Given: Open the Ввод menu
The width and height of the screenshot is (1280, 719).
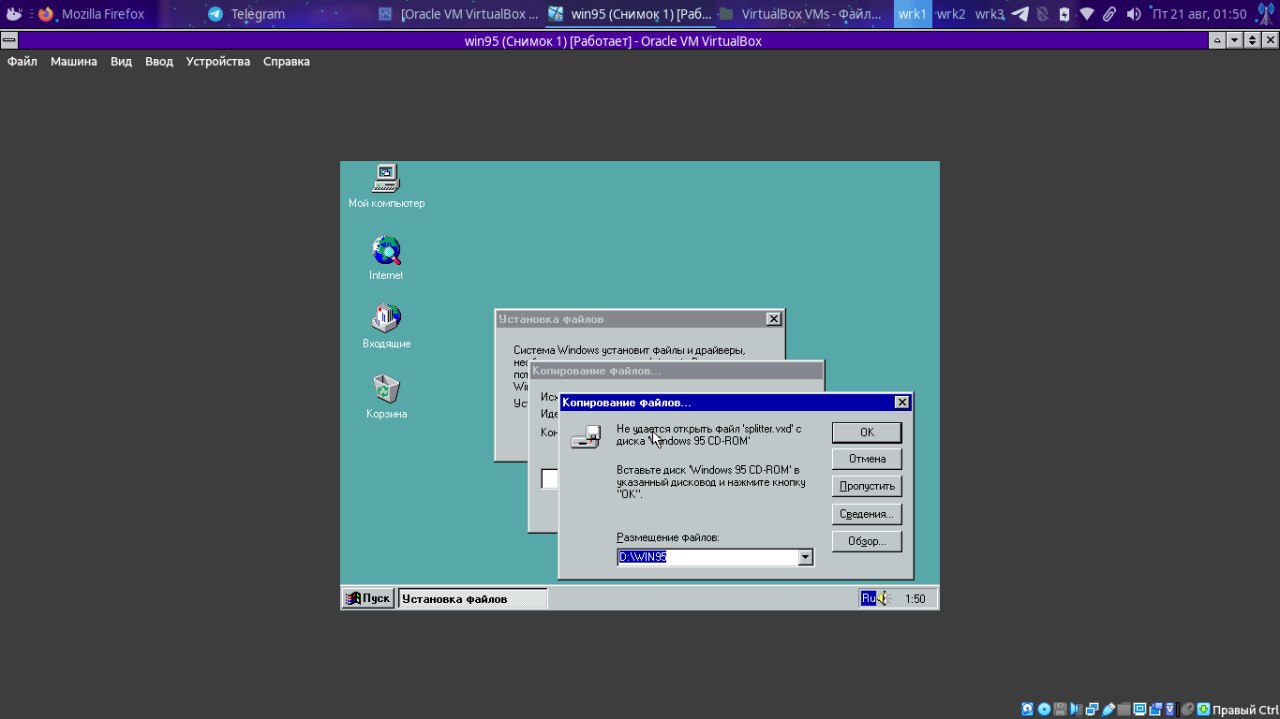Looking at the screenshot, I should (159, 61).
